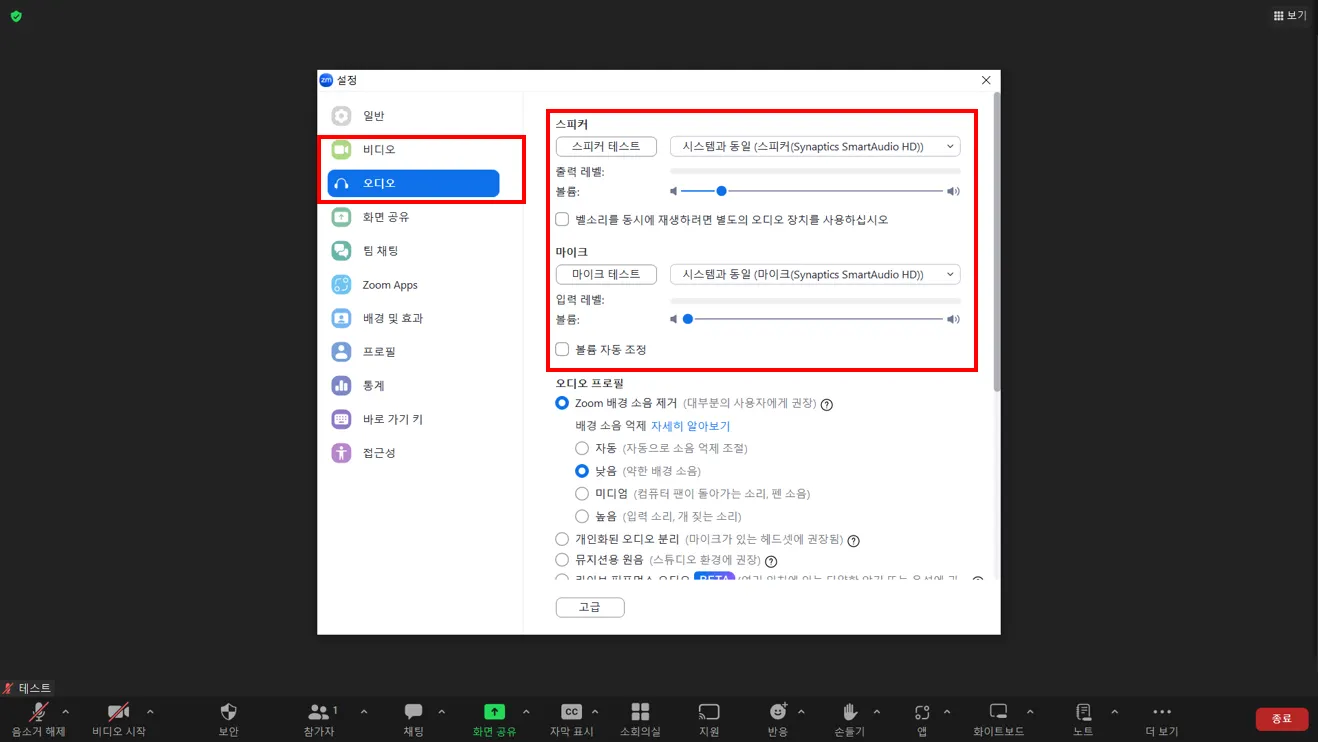Viewport: 1318px width, 742px height.
Task: Click the help icon beside 뮤지션용 원음
Action: 771,562
